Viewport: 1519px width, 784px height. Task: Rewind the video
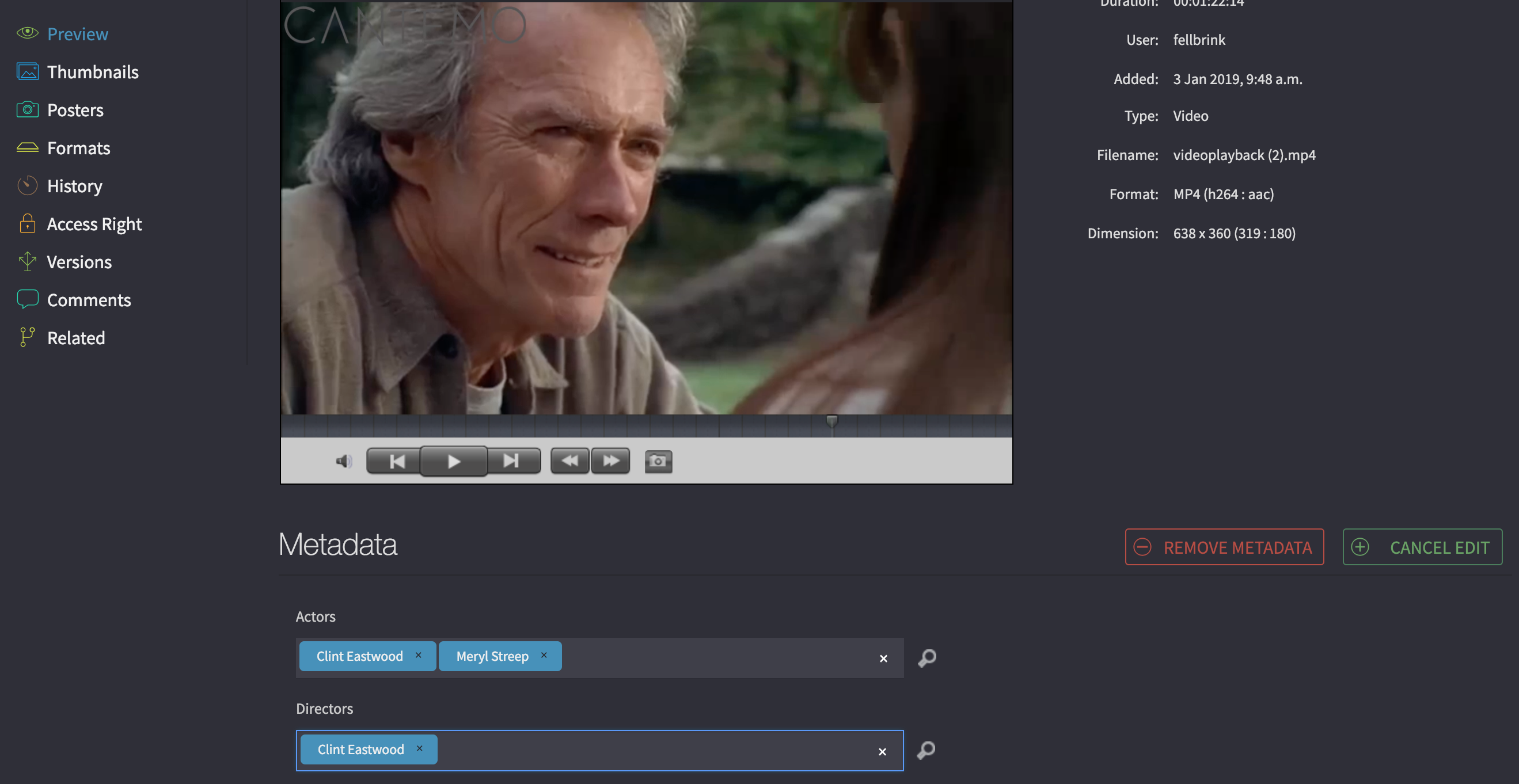click(569, 461)
